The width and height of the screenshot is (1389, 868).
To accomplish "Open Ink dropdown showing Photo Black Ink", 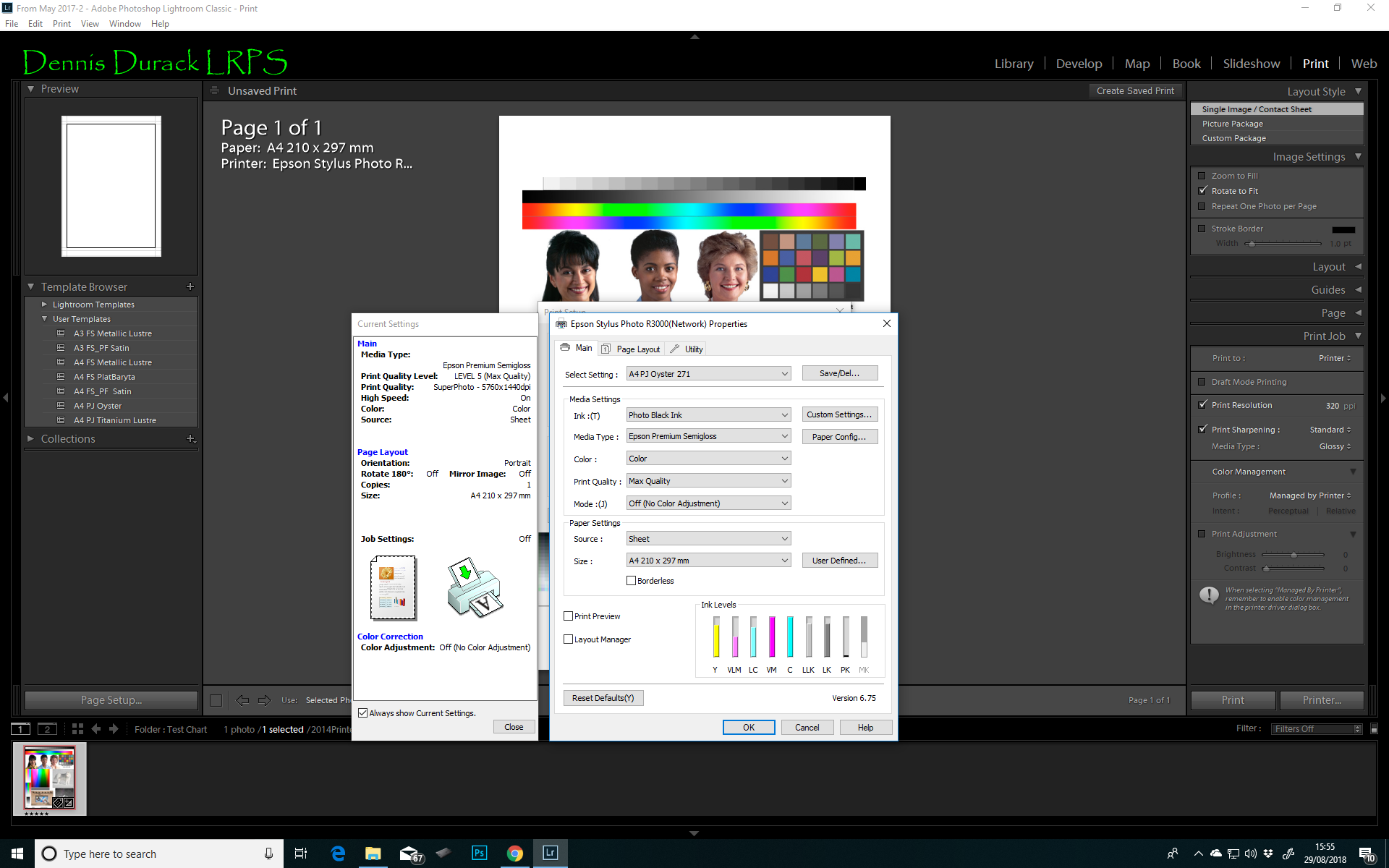I will coord(708,415).
